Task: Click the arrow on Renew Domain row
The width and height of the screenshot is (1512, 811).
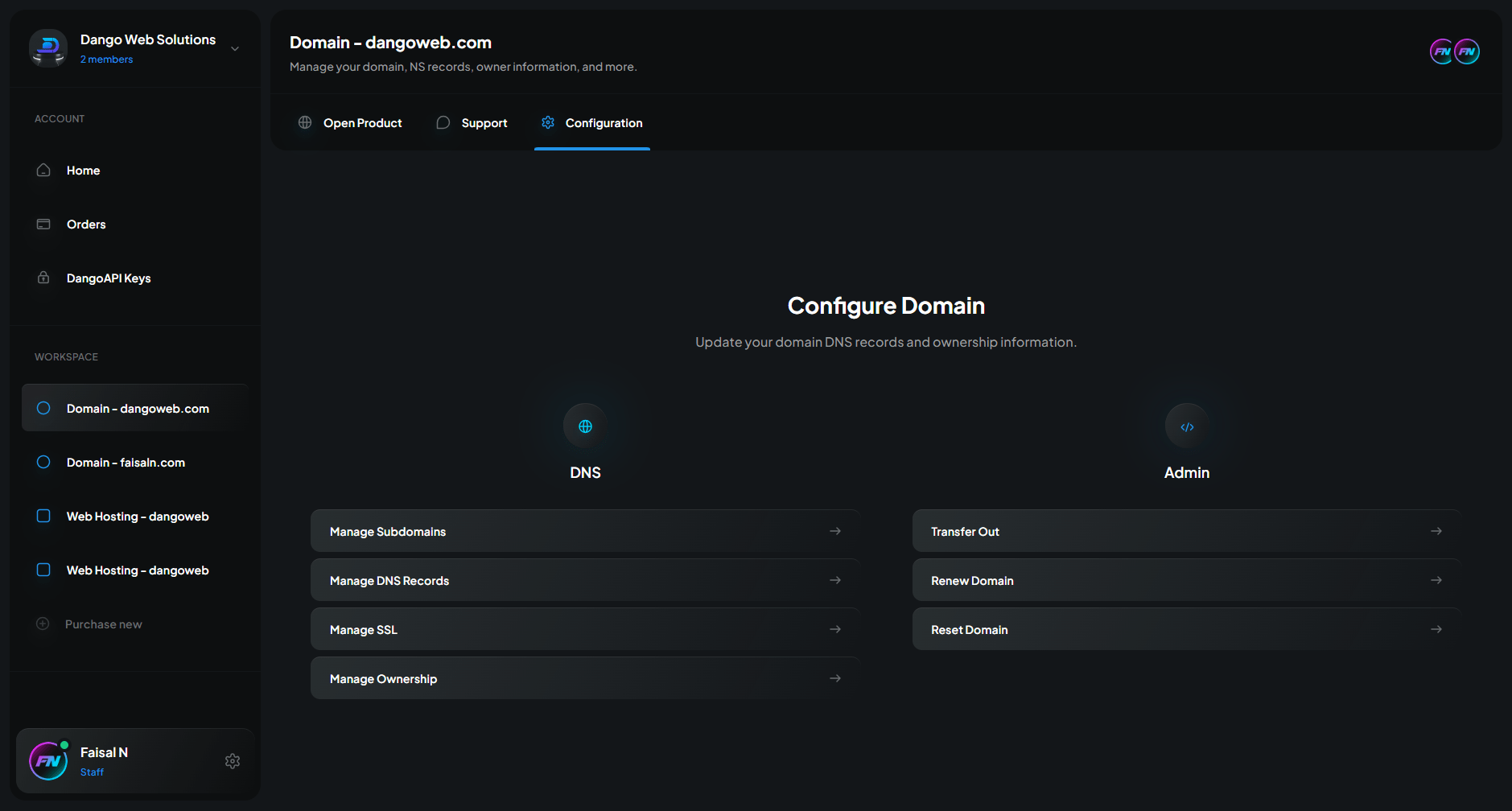Action: (x=1436, y=580)
